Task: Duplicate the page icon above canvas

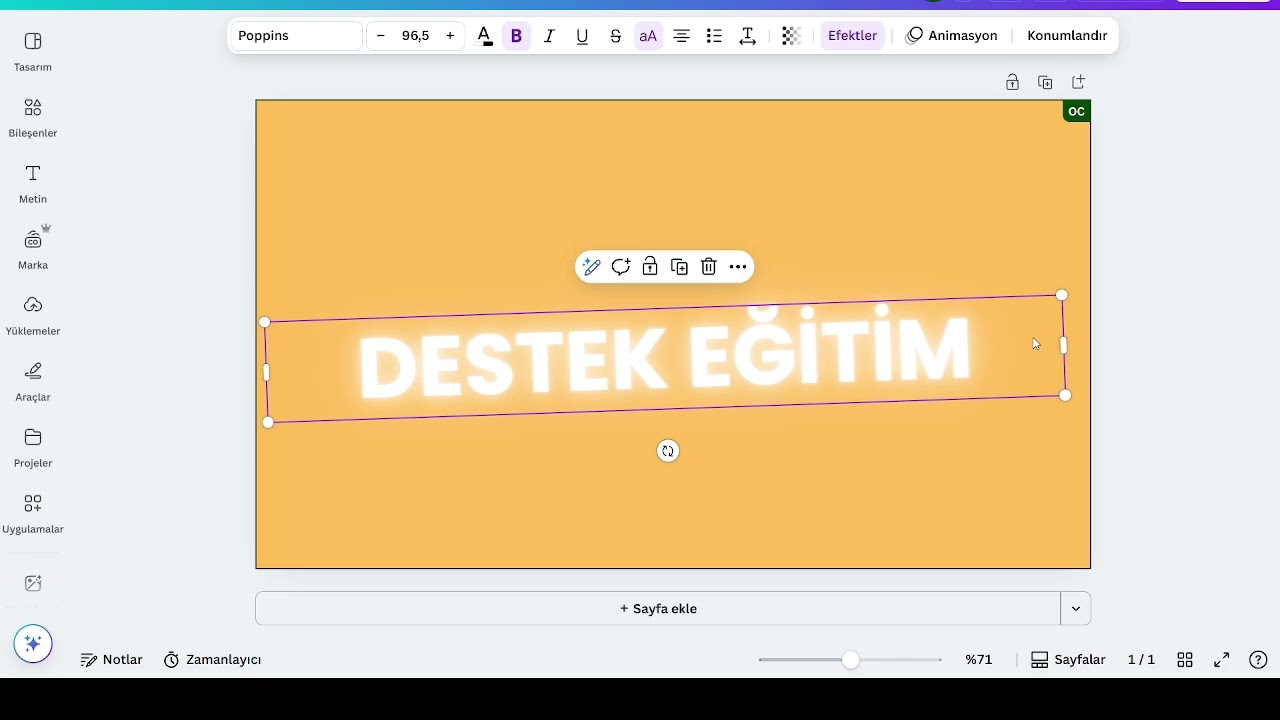Action: (1045, 82)
